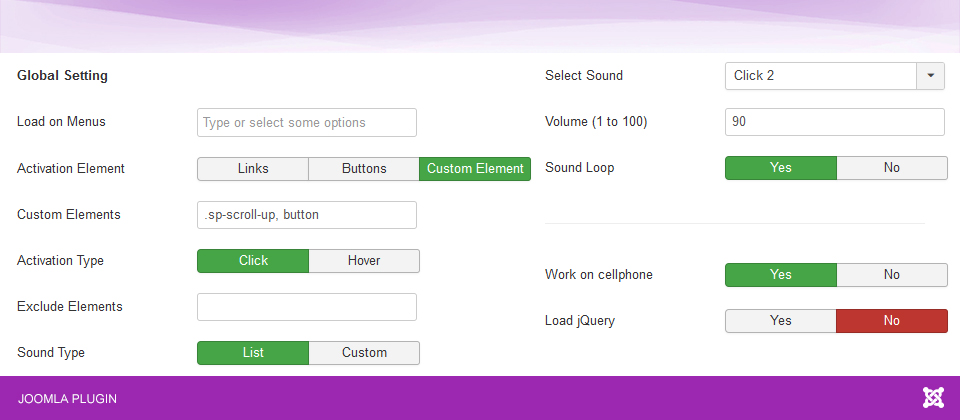
Task: Focus the Exclude Elements input field
Action: pos(307,307)
